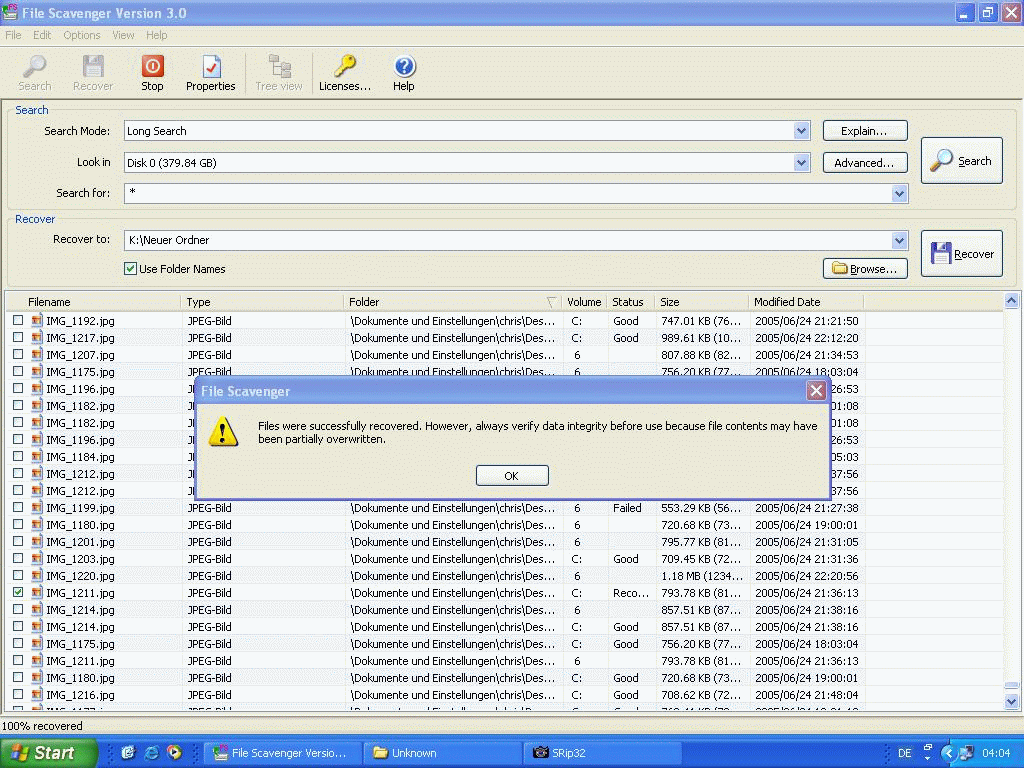This screenshot has width=1024, height=768.
Task: Uncheck Use Folder Names checkbox
Action: [x=131, y=268]
